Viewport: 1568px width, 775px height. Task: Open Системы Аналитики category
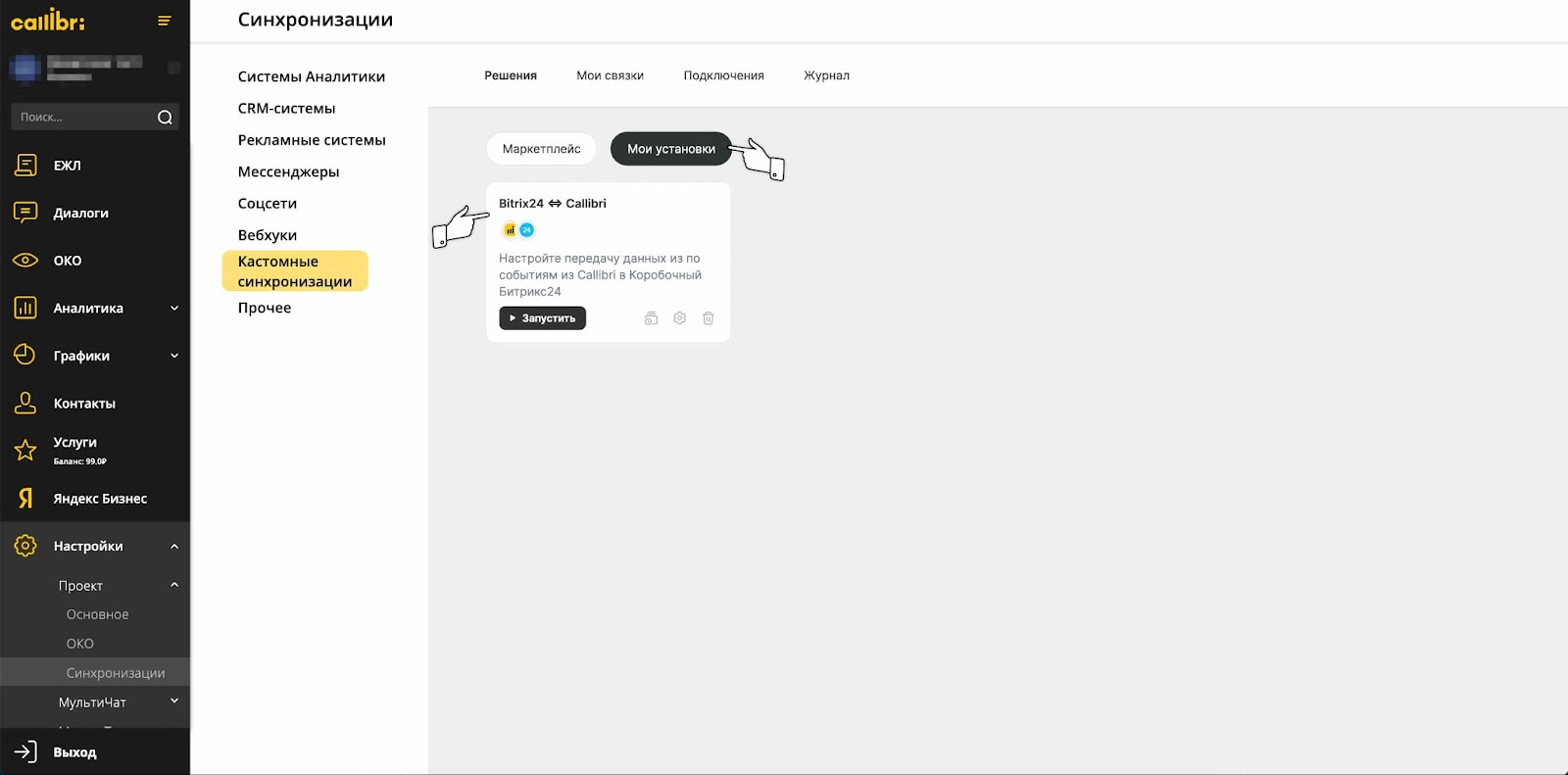pos(311,76)
